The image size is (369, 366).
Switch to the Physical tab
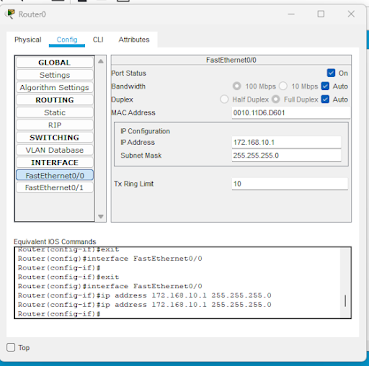click(28, 40)
